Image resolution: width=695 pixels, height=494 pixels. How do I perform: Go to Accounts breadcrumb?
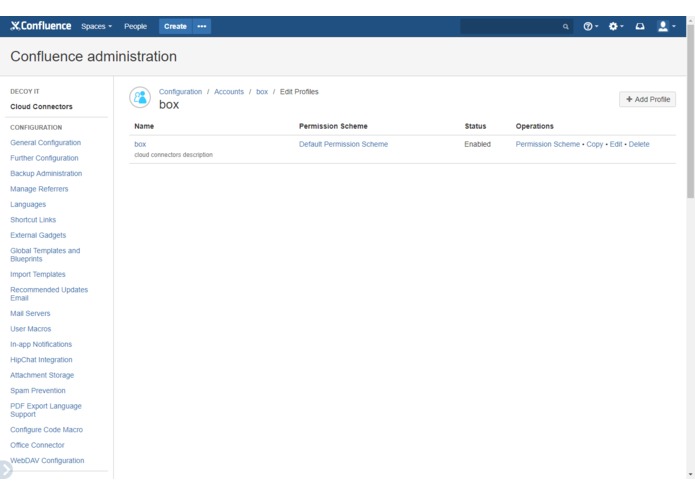pos(229,92)
